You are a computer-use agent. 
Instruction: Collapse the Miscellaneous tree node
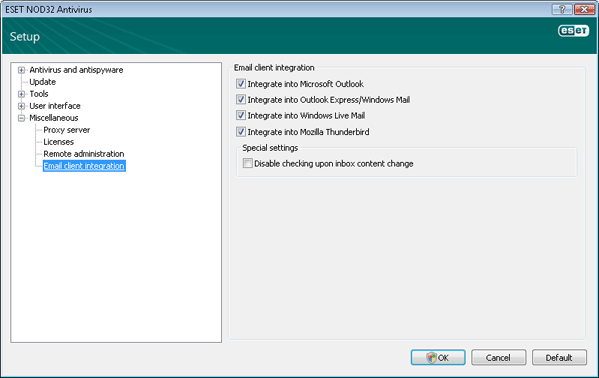pyautogui.click(x=21, y=118)
